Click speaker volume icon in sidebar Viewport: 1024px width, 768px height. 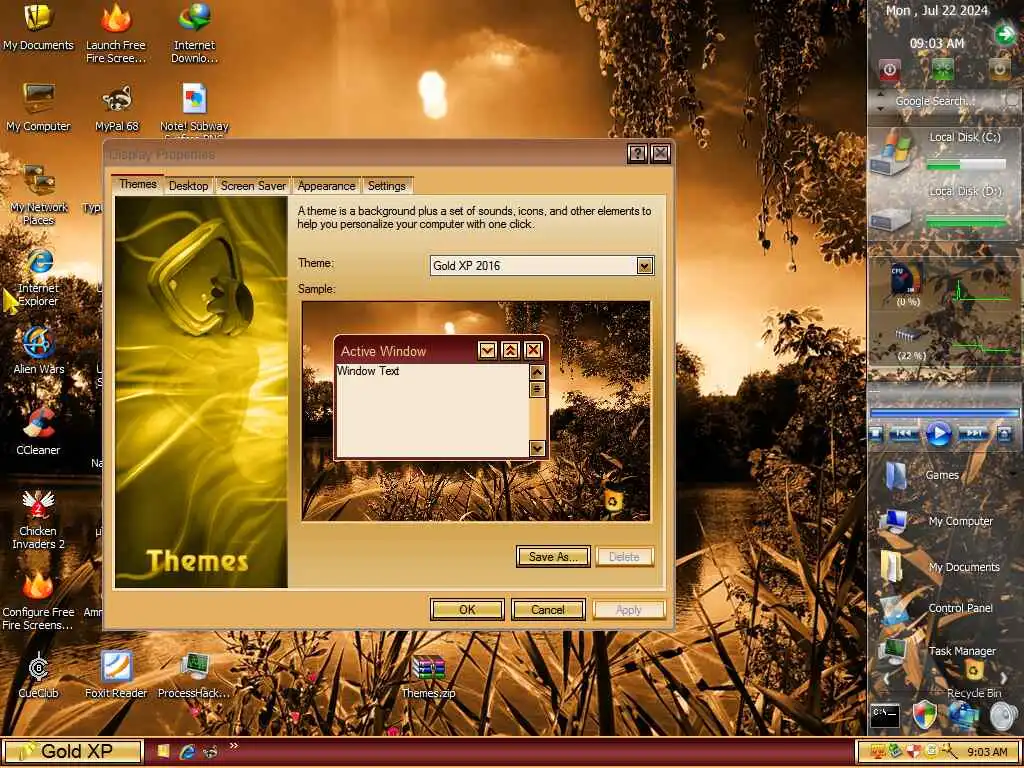[x=1003, y=716]
